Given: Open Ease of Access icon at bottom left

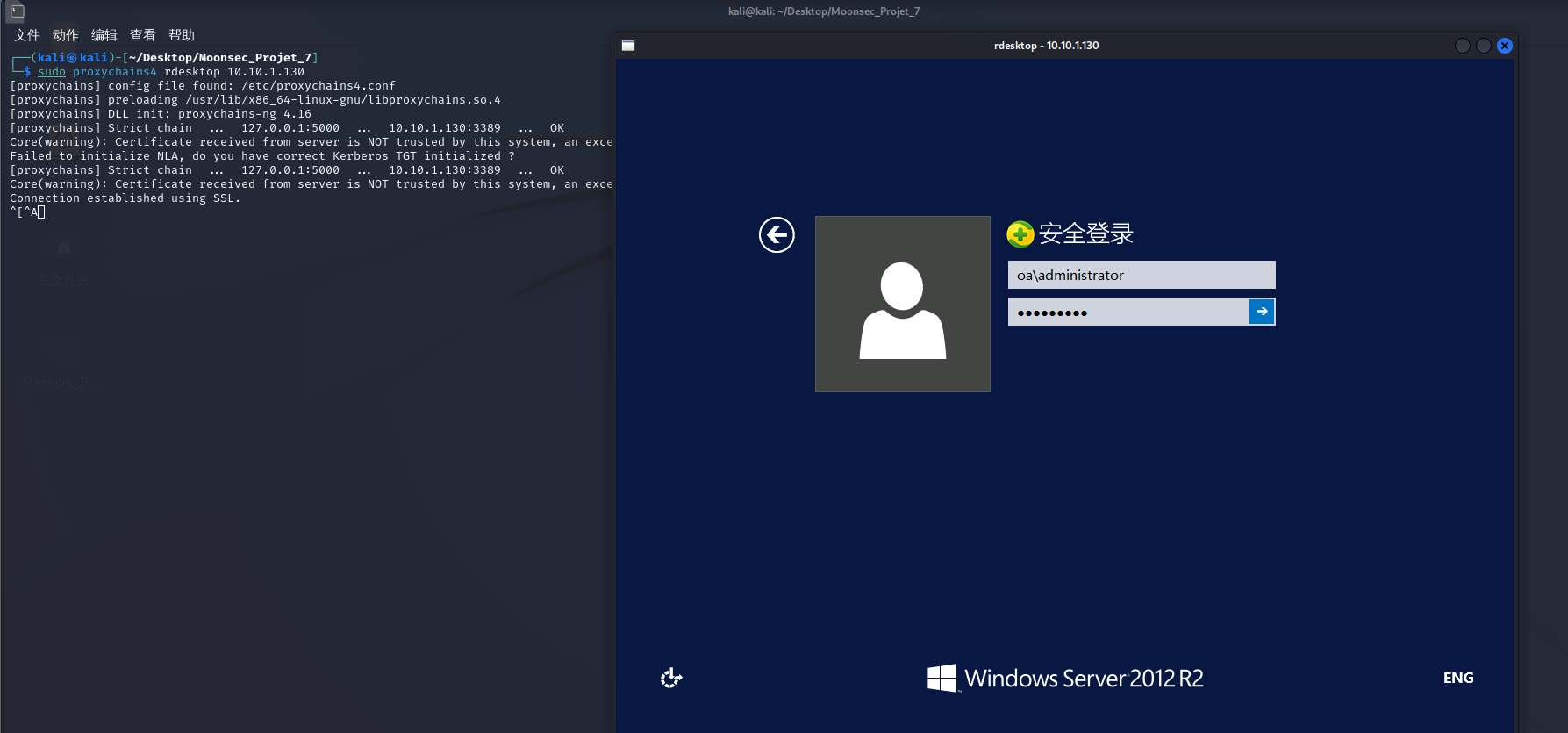Looking at the screenshot, I should (x=671, y=678).
